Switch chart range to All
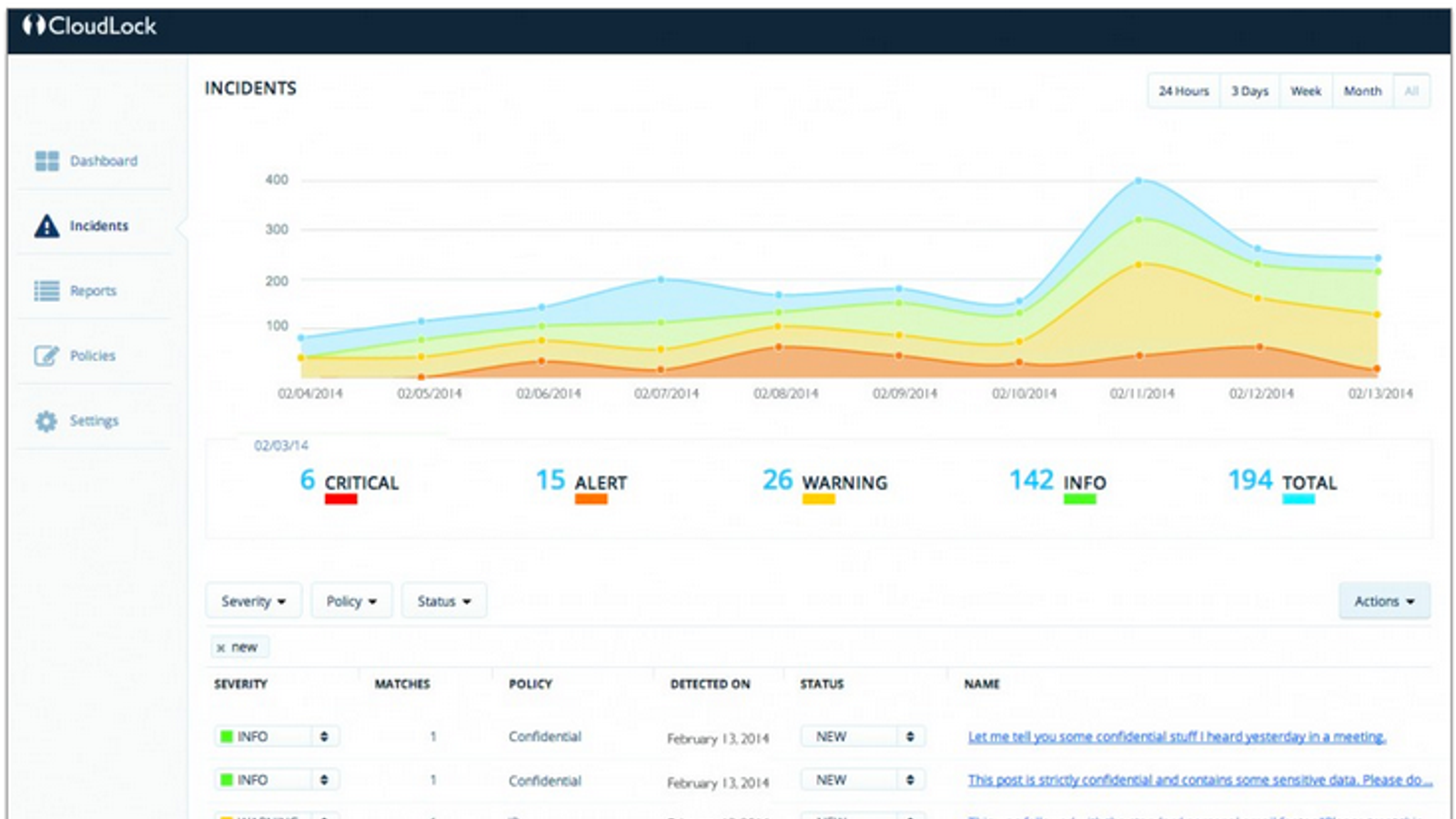 [1411, 91]
